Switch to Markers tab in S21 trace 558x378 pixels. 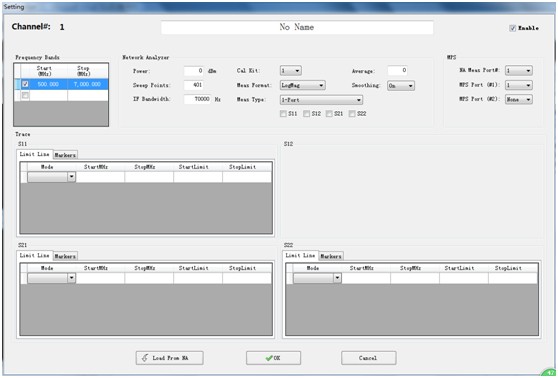(65, 256)
